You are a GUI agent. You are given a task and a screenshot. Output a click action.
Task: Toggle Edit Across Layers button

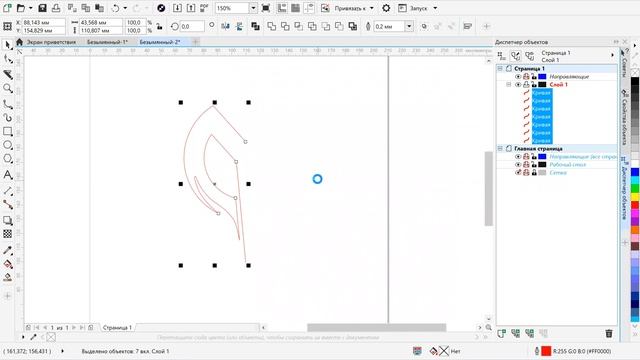(516, 56)
